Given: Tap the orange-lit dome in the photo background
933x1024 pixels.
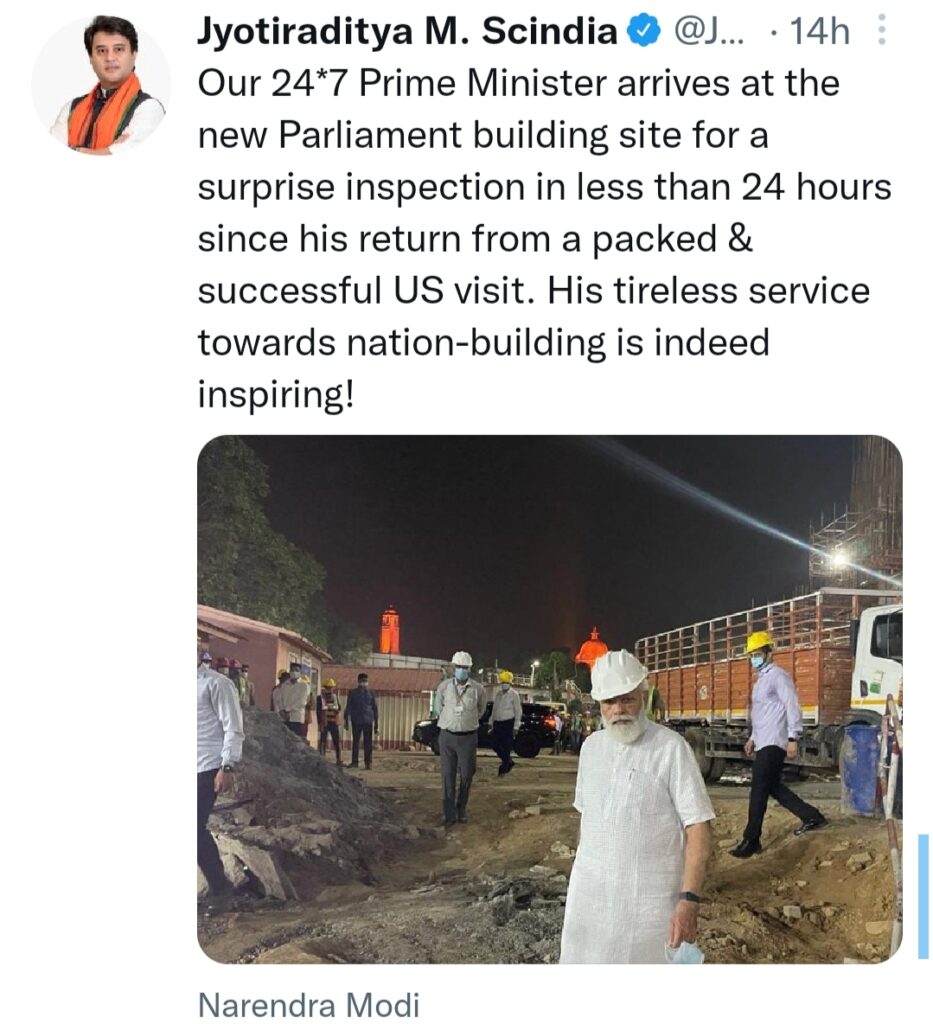Looking at the screenshot, I should tap(593, 647).
